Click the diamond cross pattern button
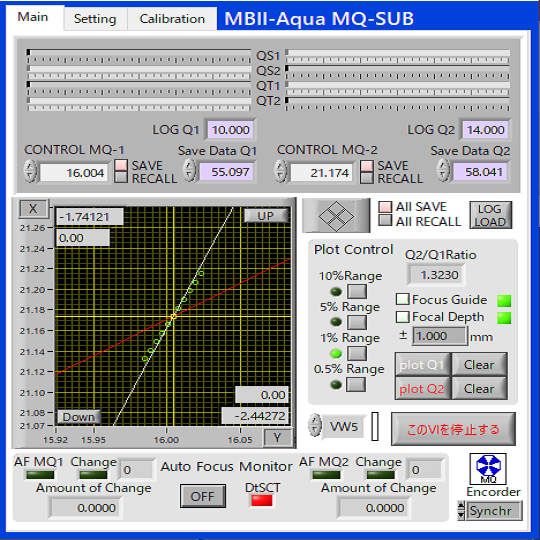 click(x=336, y=216)
